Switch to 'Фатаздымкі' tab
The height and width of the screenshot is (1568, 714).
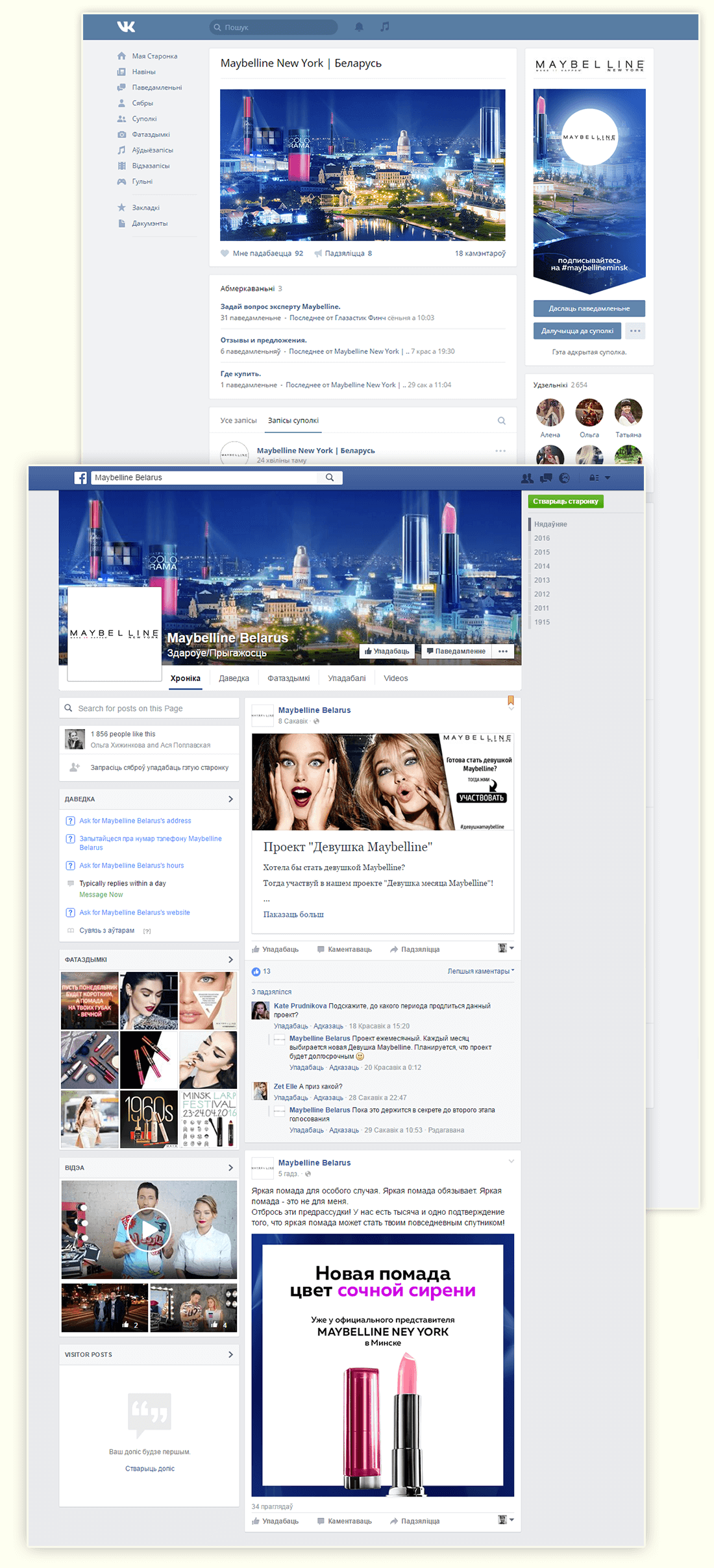point(288,678)
